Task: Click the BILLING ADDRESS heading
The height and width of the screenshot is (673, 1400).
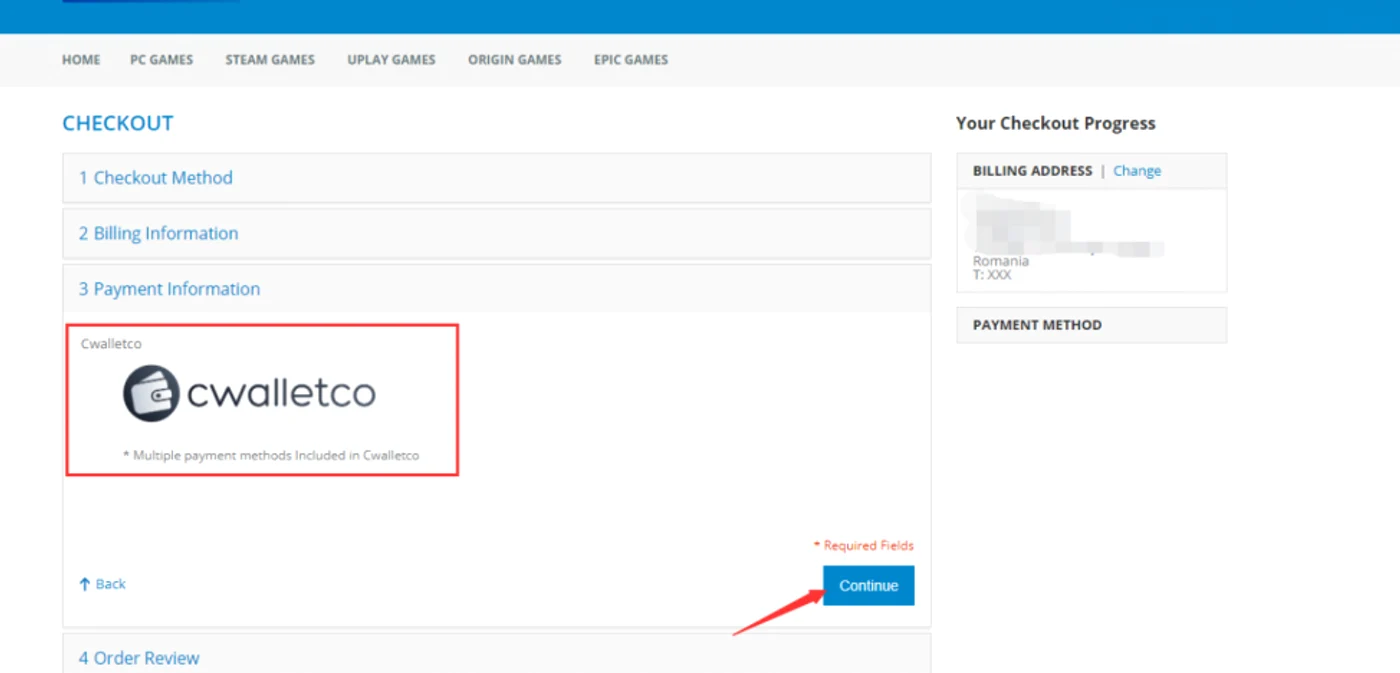Action: [x=1032, y=171]
